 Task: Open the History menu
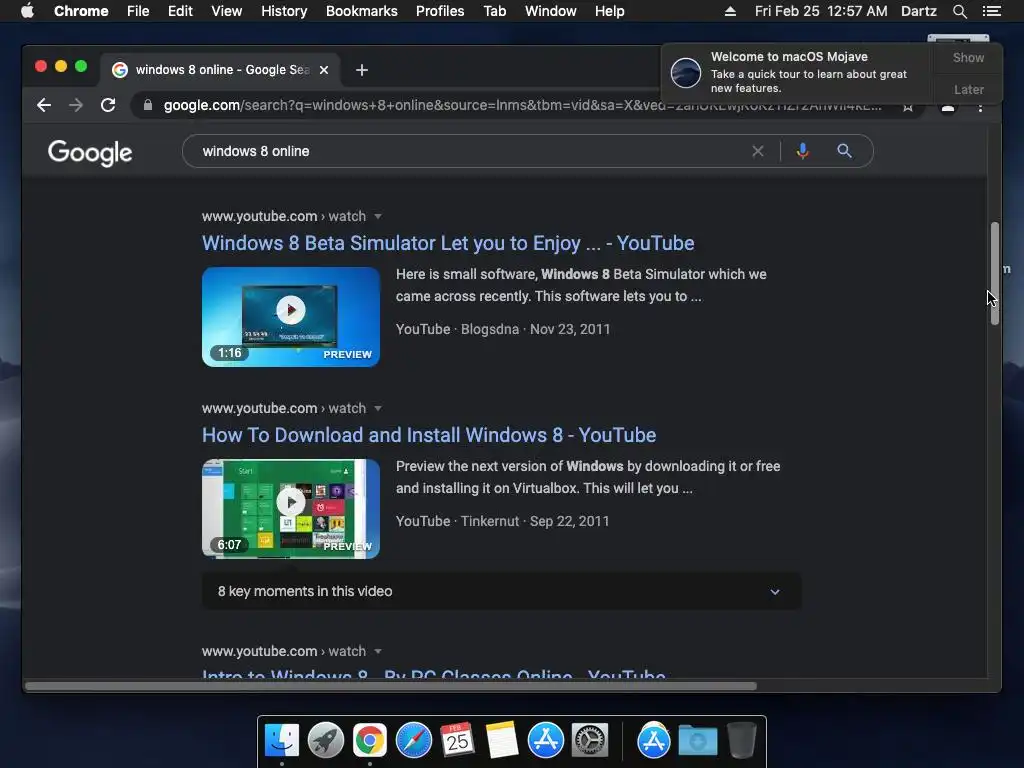coord(284,11)
